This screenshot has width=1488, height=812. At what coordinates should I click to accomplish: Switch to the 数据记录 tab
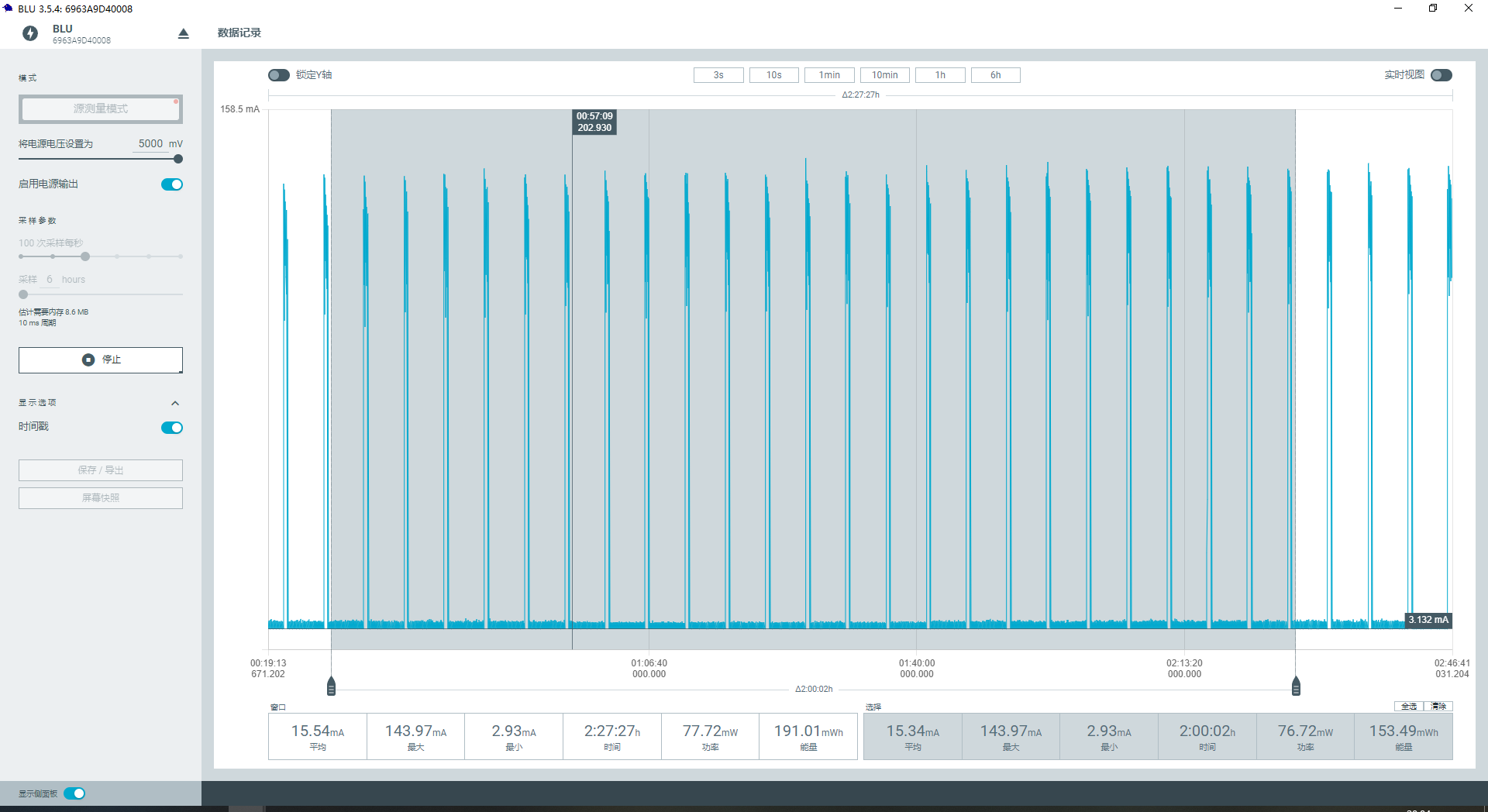pyautogui.click(x=239, y=33)
